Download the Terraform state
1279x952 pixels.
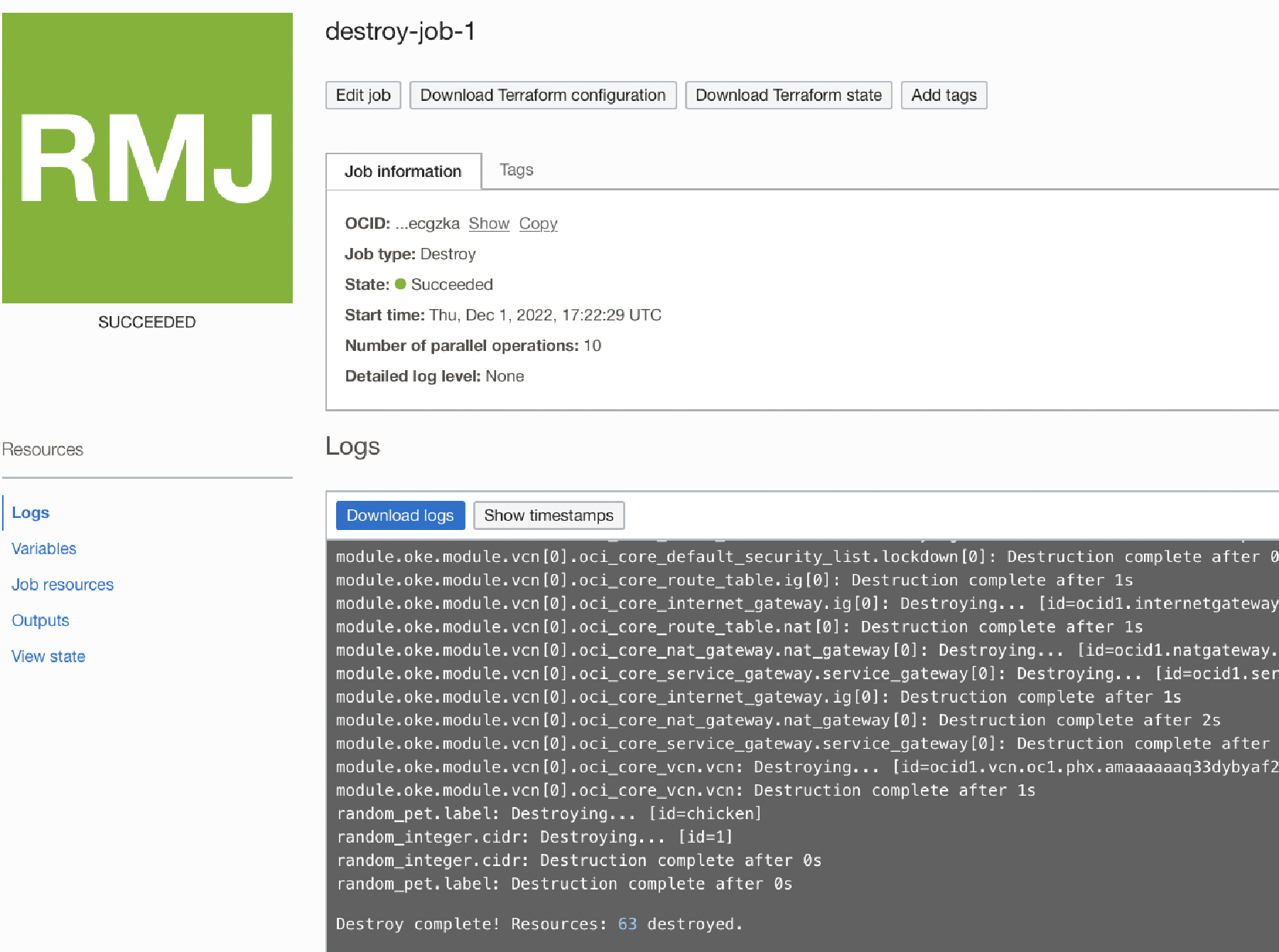(788, 94)
